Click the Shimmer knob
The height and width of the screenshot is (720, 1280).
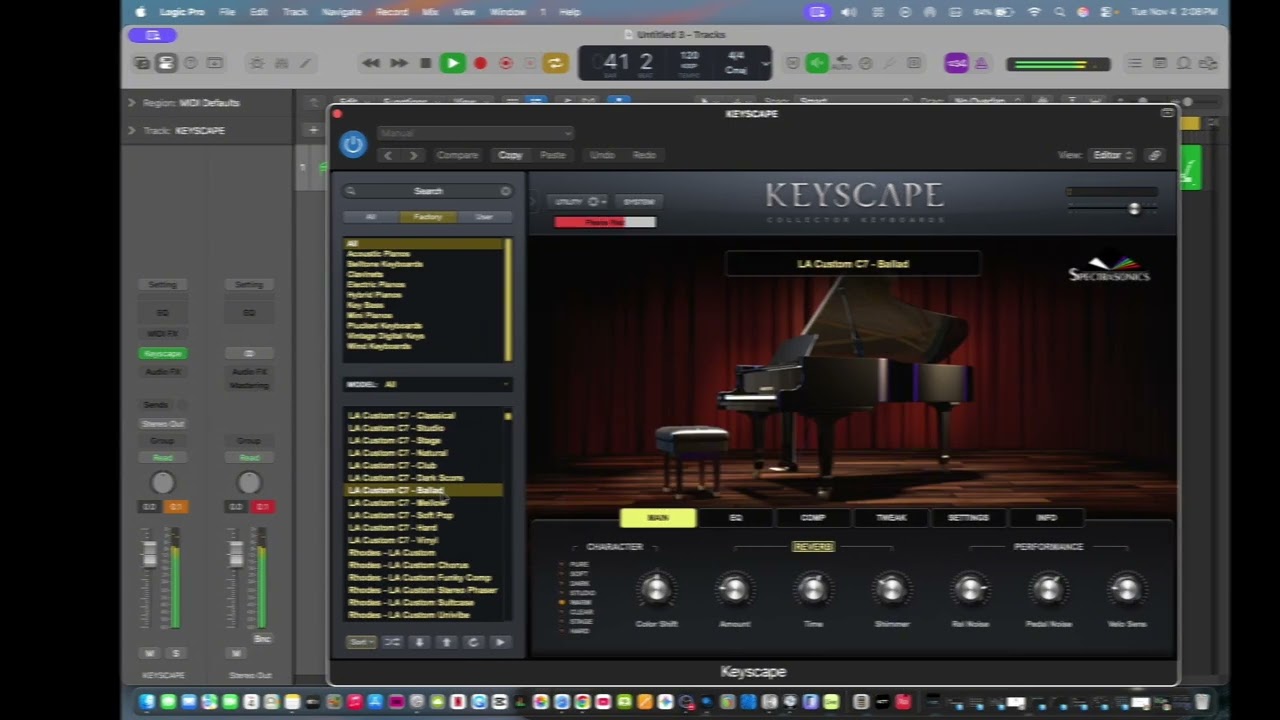[891, 590]
